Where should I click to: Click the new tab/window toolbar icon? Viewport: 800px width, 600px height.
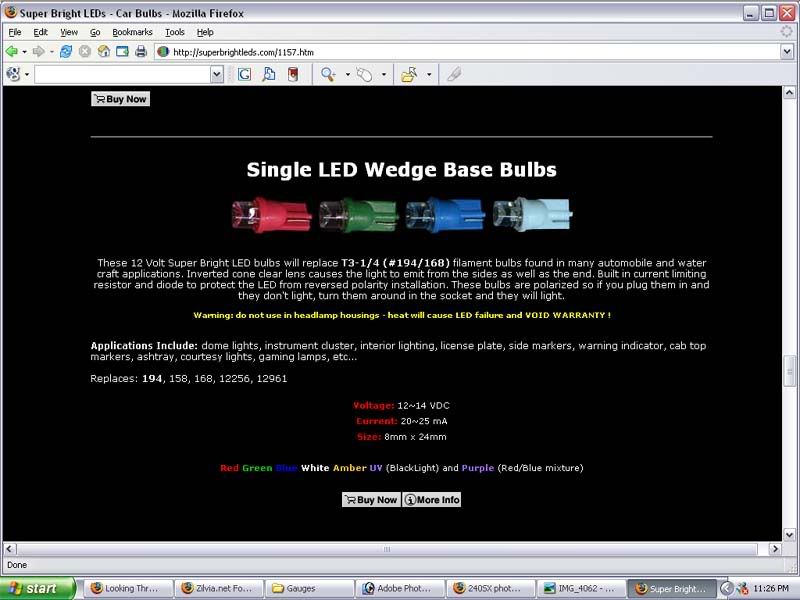(122, 52)
